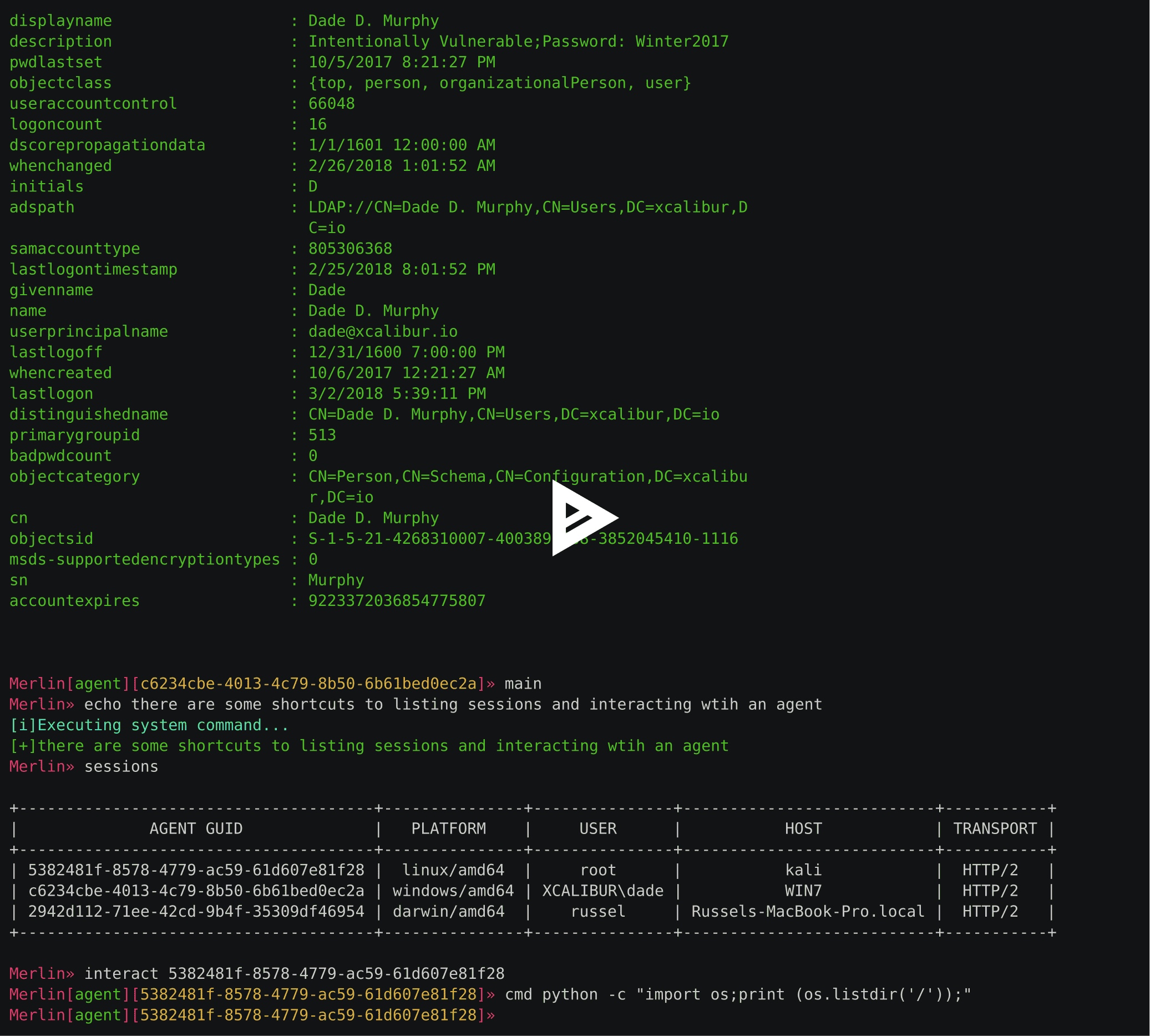Click the '[i]Executing system command...' line
This screenshot has height=1036, width=1150.
[149, 725]
